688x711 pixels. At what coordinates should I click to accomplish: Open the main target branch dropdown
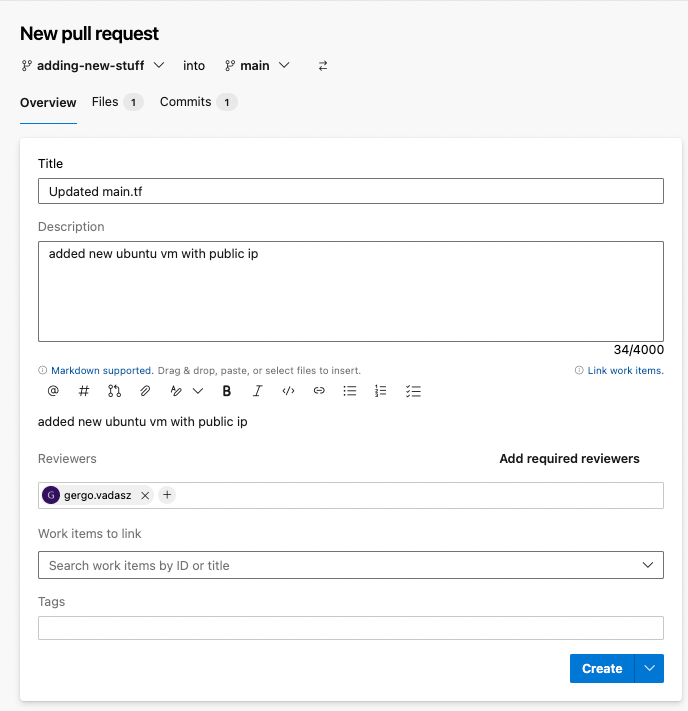click(x=257, y=66)
